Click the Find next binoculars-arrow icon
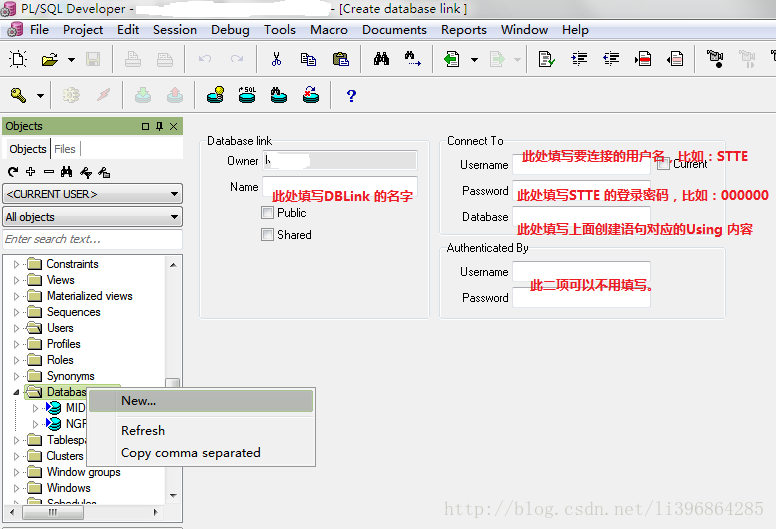Screen dimensions: 776x529 412,59
